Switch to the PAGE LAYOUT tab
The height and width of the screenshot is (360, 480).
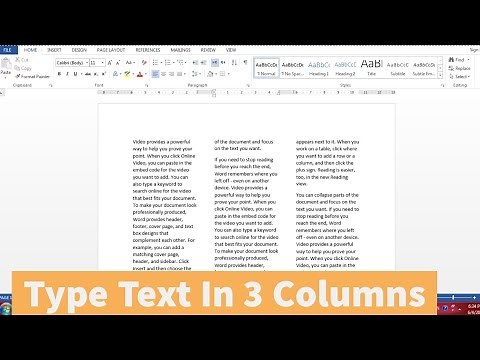[111, 50]
